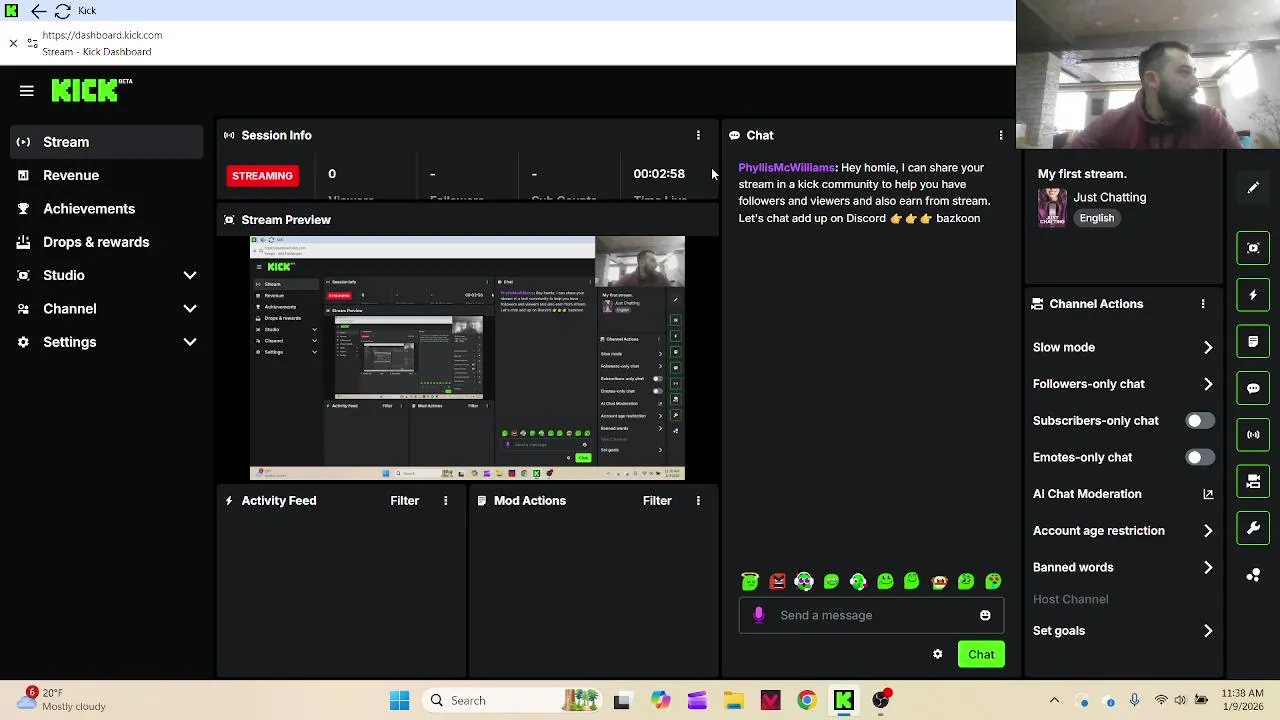This screenshot has width=1280, height=720.
Task: Open the emoji picker smiley in message box
Action: pyautogui.click(x=985, y=615)
